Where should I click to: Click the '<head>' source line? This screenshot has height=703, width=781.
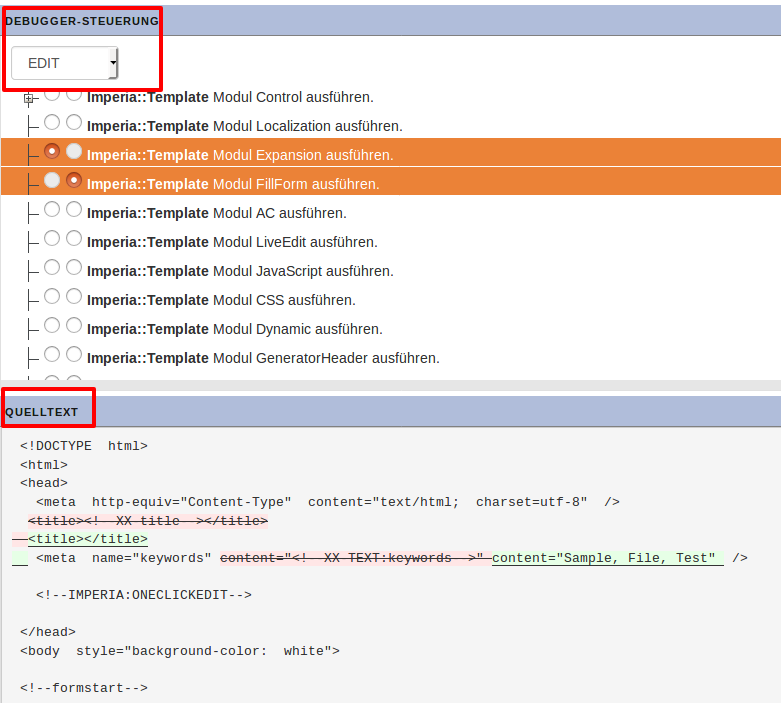point(44,483)
